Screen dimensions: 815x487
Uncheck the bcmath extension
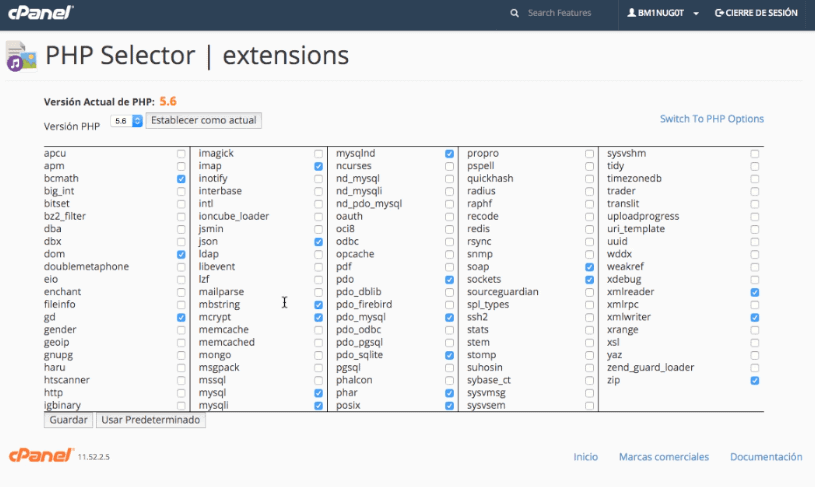[x=181, y=179]
